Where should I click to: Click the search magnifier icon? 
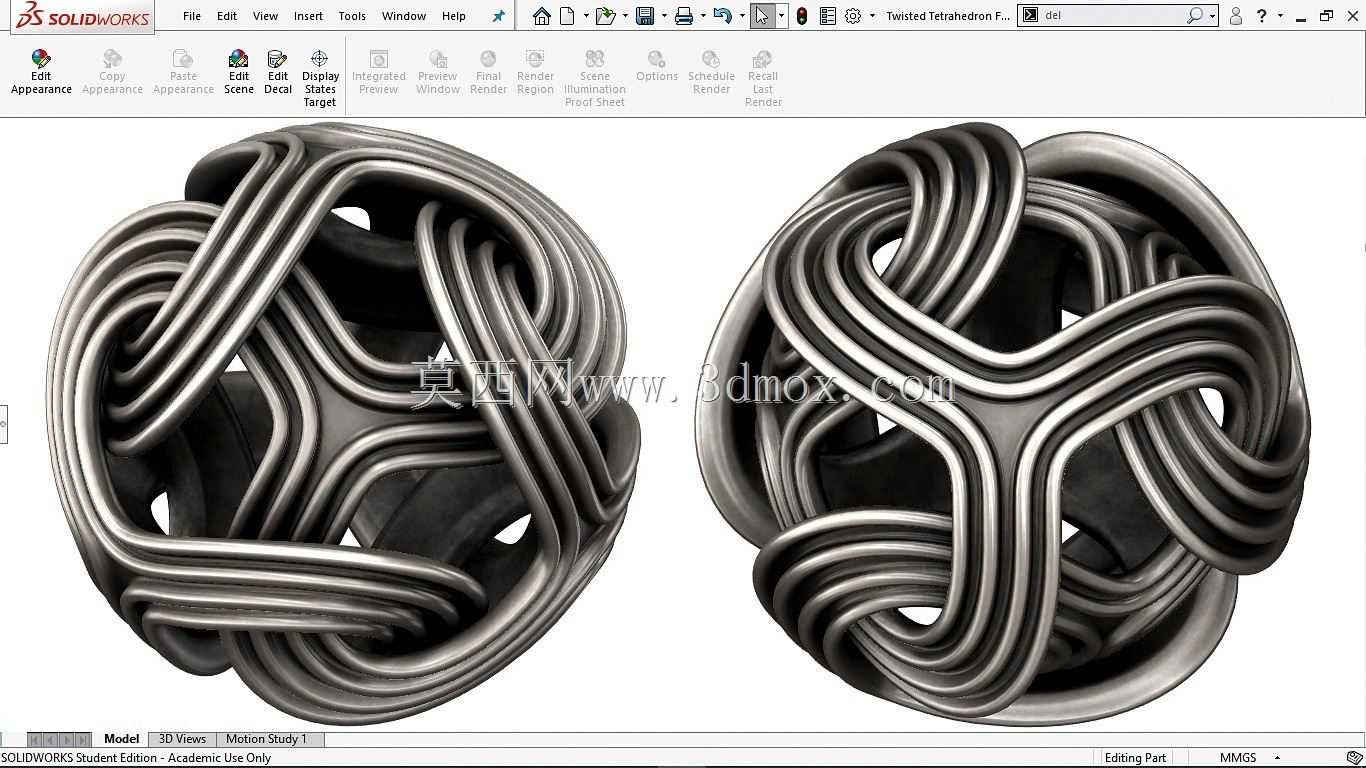point(1195,16)
